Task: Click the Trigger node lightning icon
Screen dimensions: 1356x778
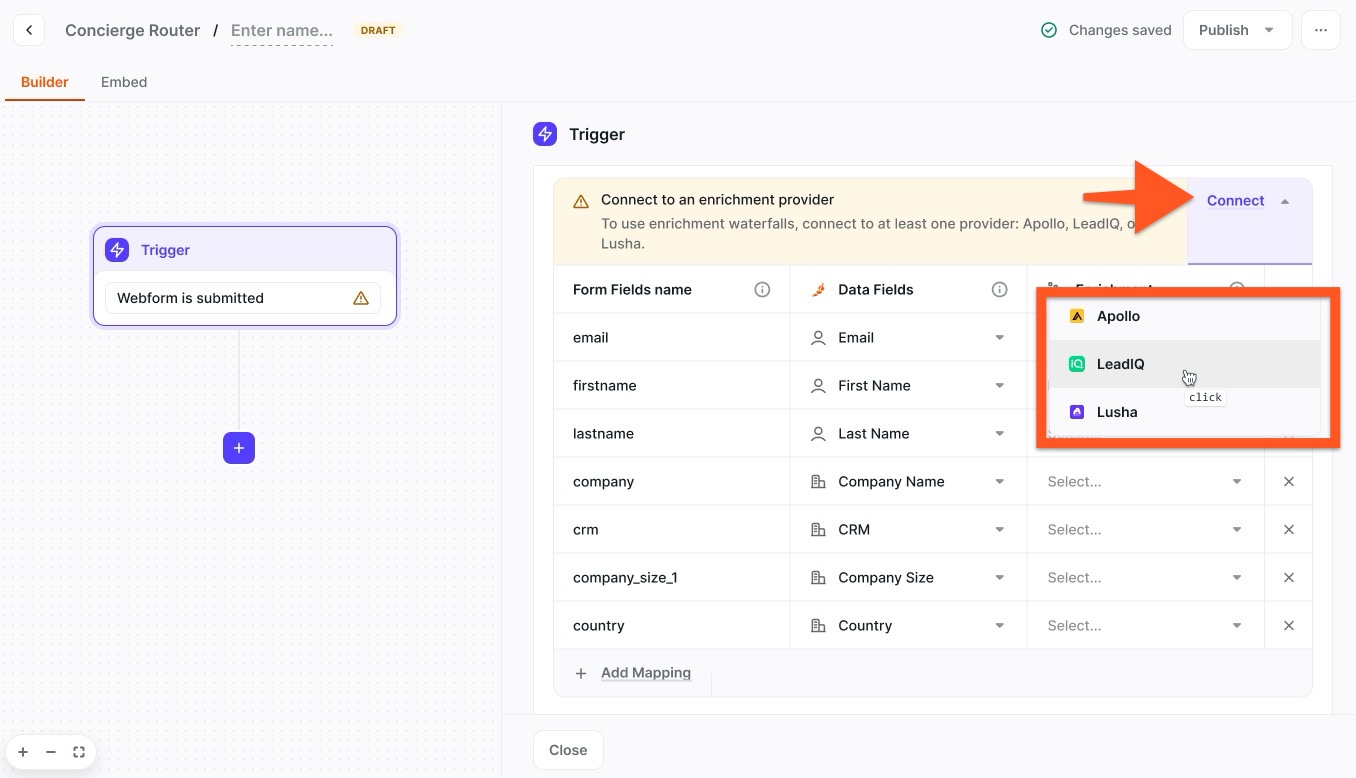Action: coord(117,250)
